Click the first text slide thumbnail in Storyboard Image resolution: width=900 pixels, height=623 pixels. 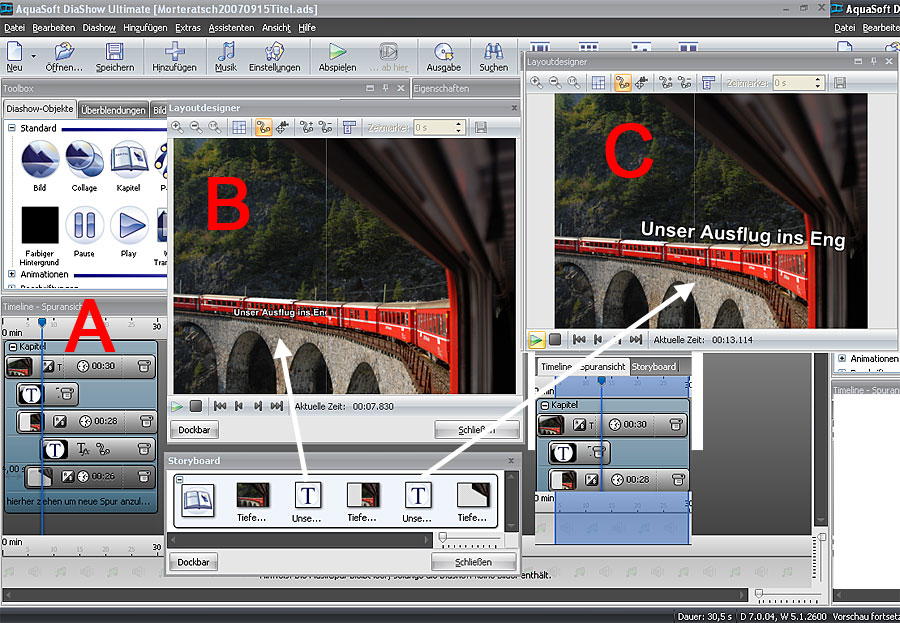pos(307,496)
